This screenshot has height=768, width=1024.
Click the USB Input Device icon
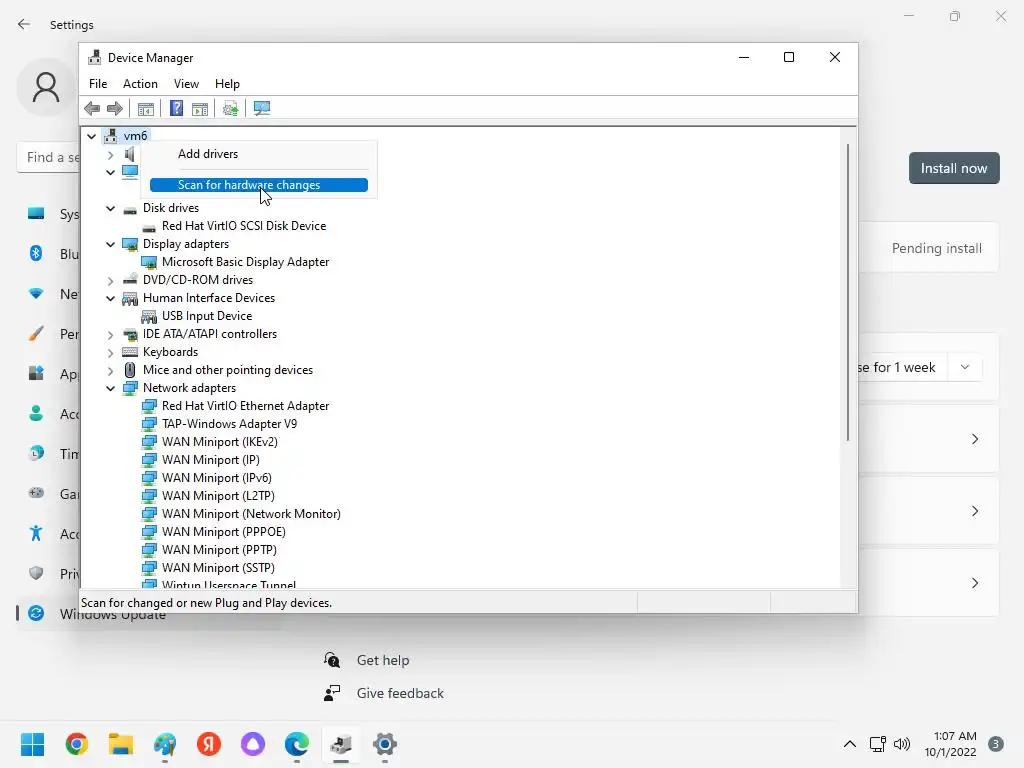coord(149,317)
